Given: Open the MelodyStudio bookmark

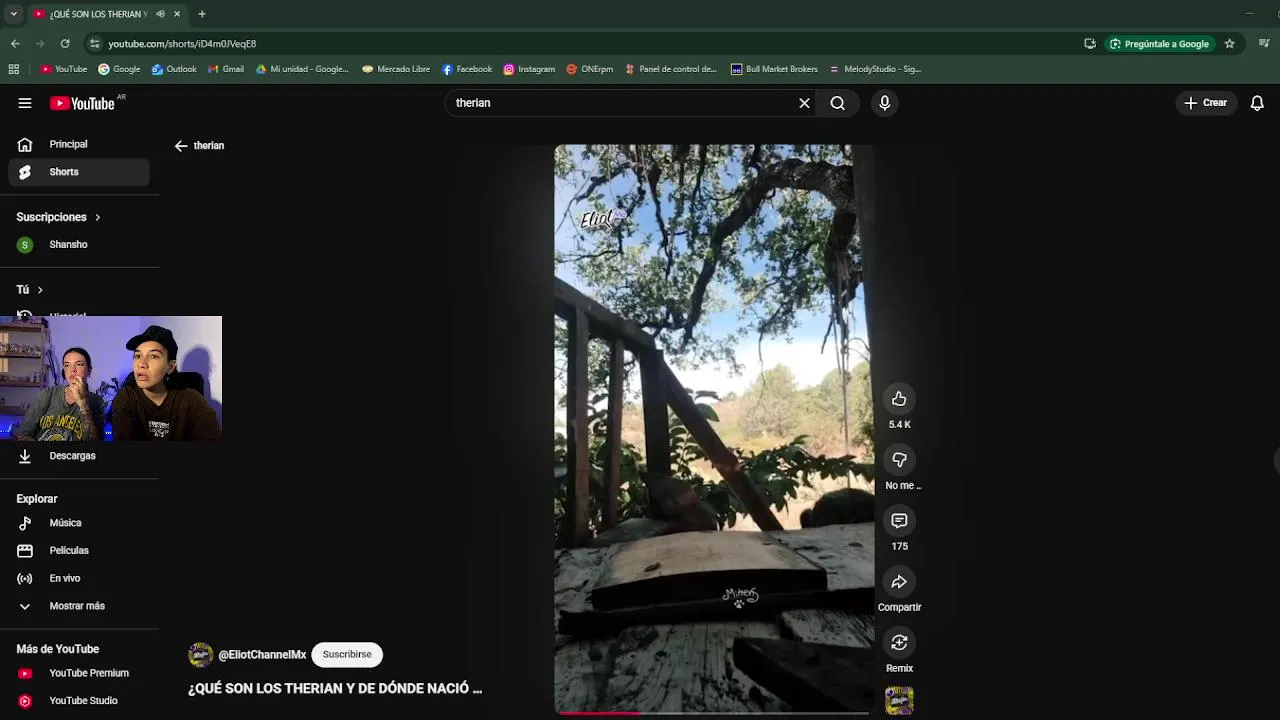Looking at the screenshot, I should click(875, 69).
